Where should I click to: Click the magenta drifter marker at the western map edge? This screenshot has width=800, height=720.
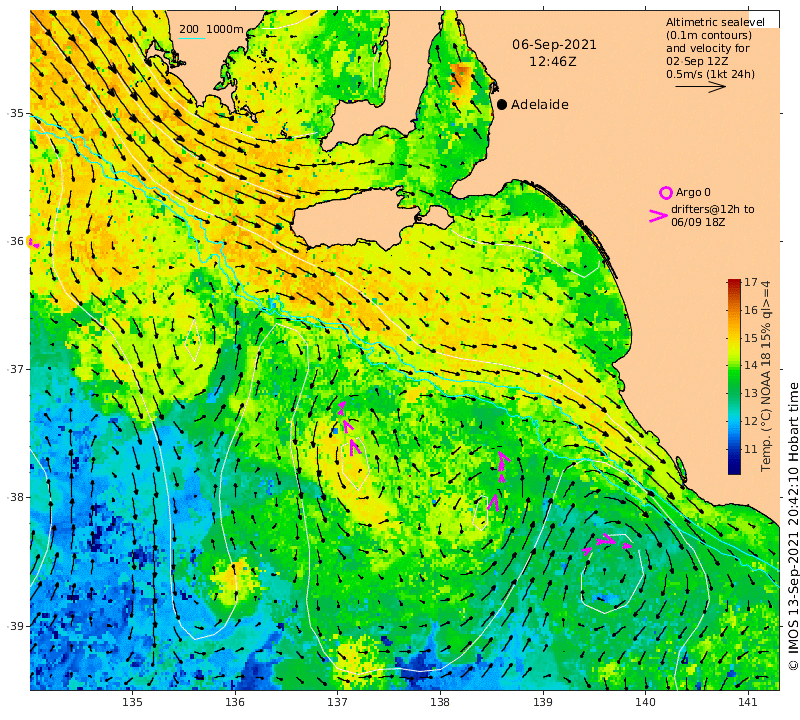pyautogui.click(x=34, y=243)
